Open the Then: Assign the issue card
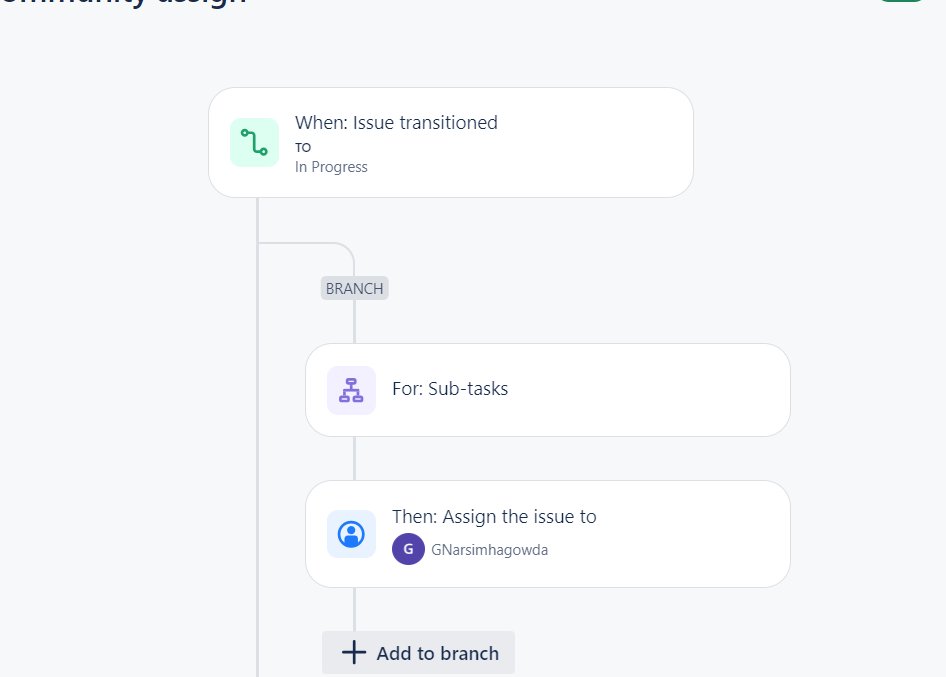The width and height of the screenshot is (946, 677). pos(548,534)
